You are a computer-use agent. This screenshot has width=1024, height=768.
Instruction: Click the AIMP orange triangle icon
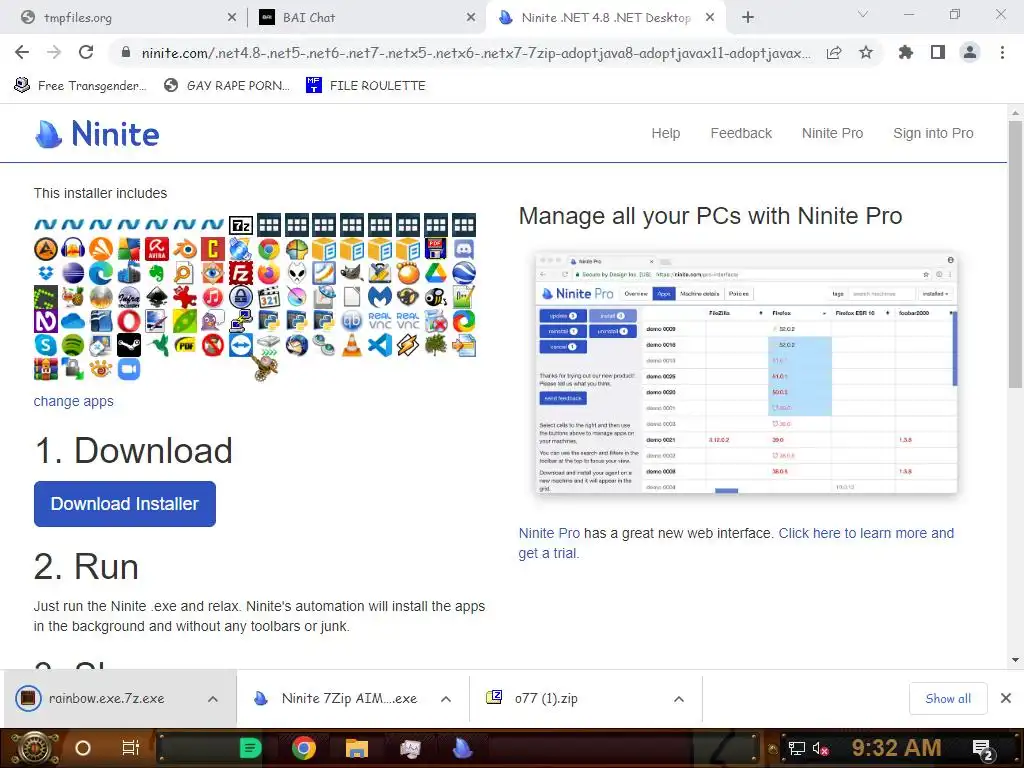[46, 249]
